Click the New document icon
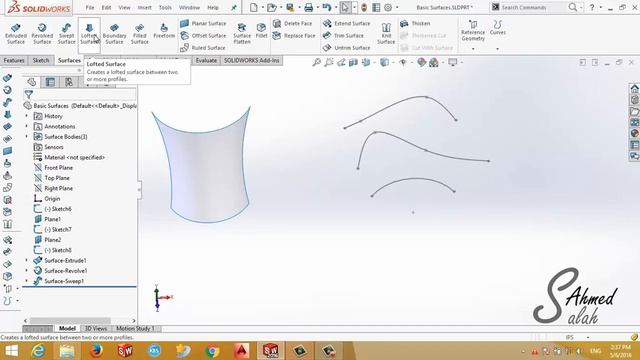Viewport: 640px width, 360px height. click(x=253, y=7)
